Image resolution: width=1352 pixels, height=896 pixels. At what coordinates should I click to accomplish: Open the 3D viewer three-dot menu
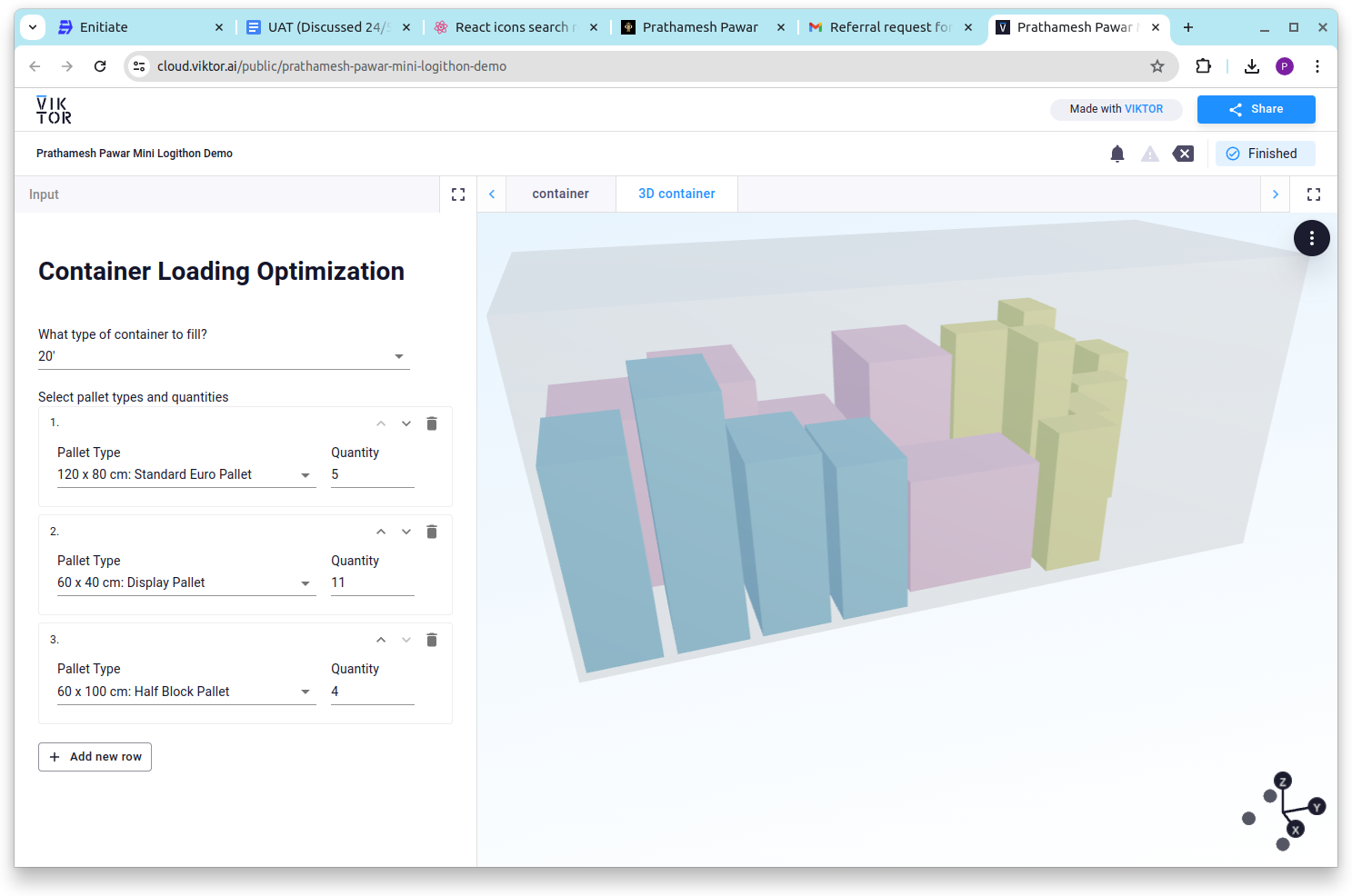pyautogui.click(x=1311, y=238)
